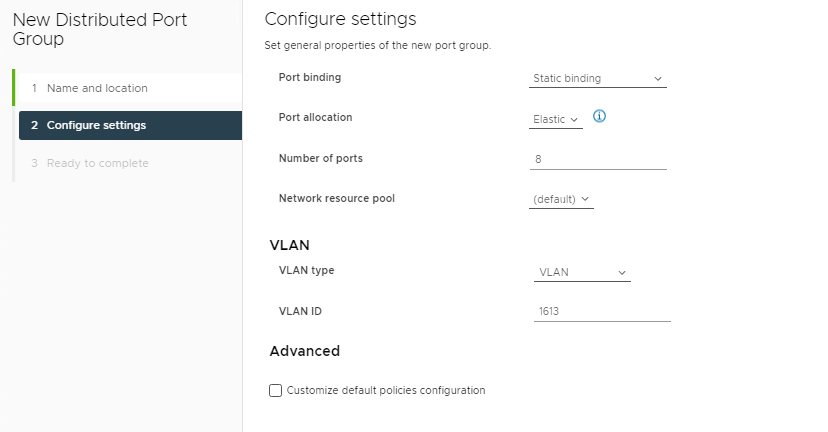
Task: Click the VLAN section heading
Action: (290, 244)
